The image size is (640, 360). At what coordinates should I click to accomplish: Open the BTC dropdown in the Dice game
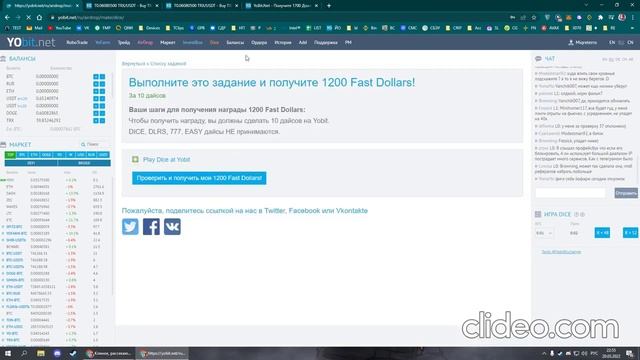[544, 233]
